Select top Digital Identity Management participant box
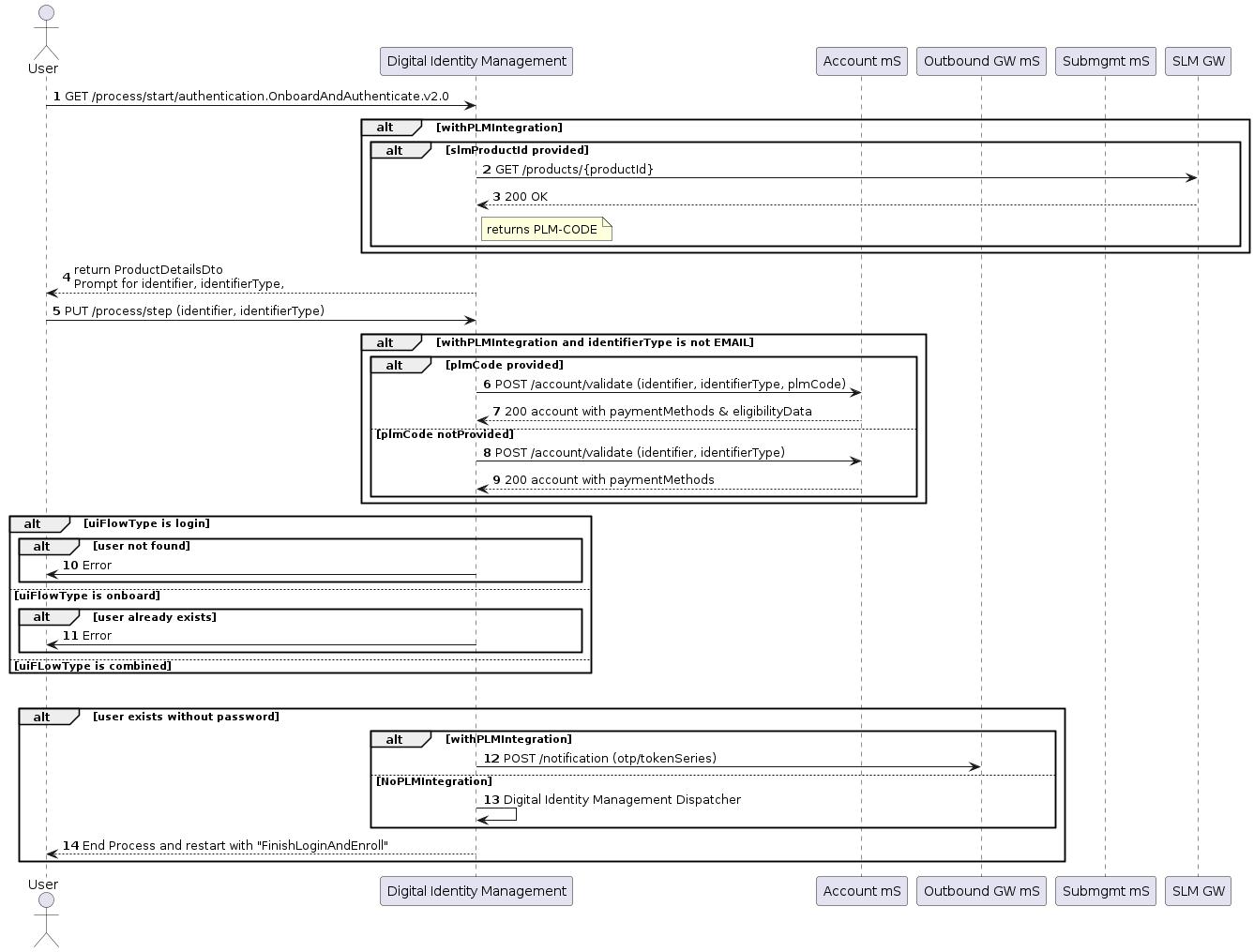 point(476,61)
